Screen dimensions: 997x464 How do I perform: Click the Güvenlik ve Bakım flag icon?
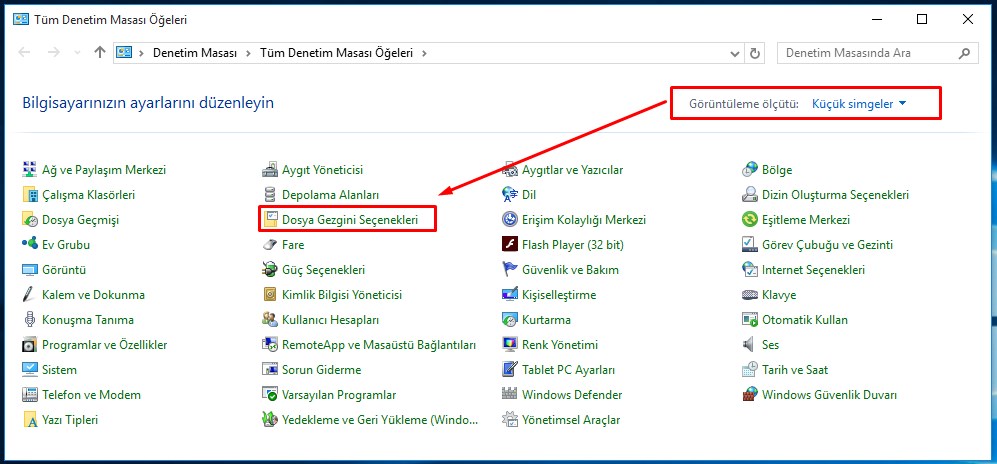(510, 270)
